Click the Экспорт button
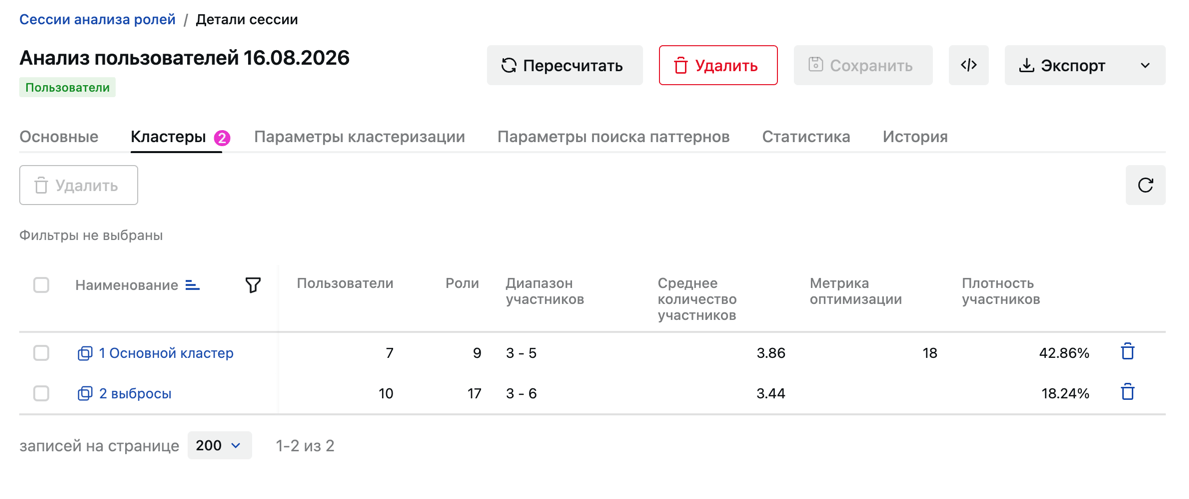 [x=1062, y=65]
